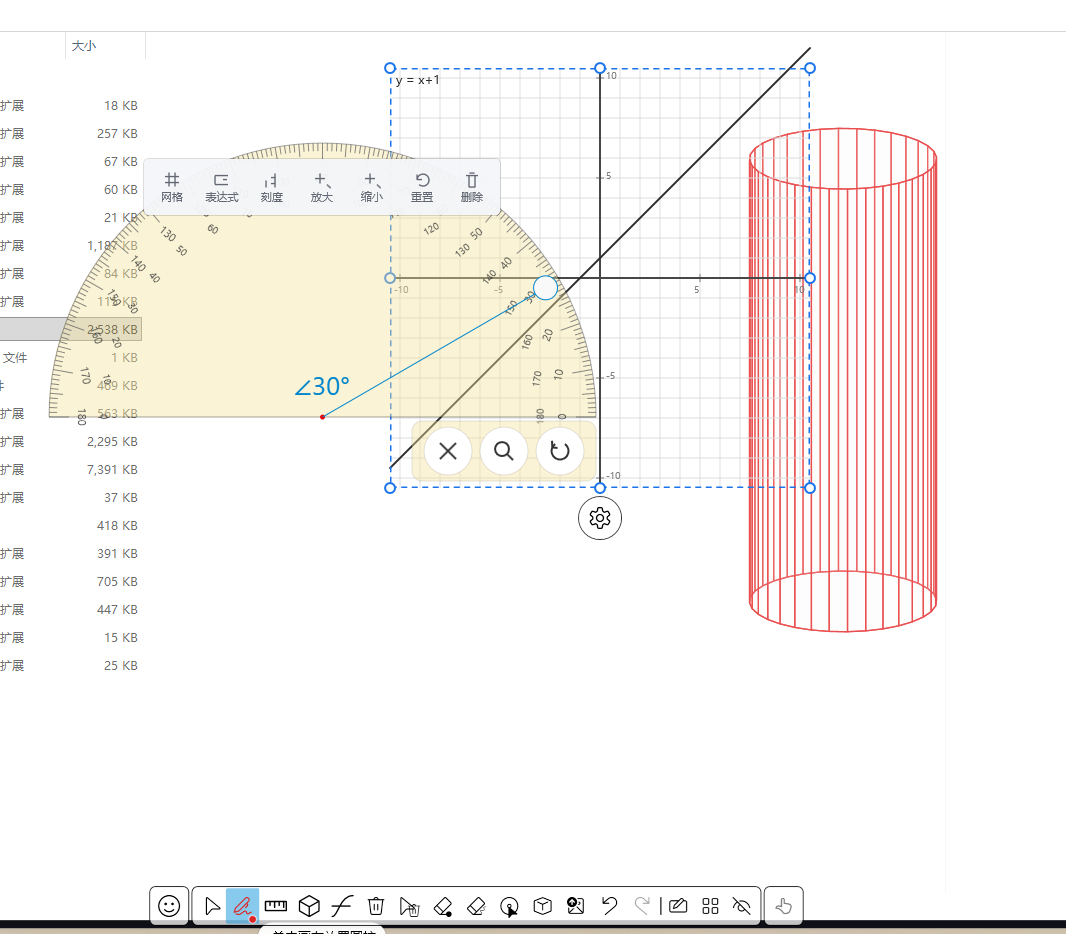Undo the last action
Image resolution: width=1066 pixels, height=934 pixels.
(609, 905)
